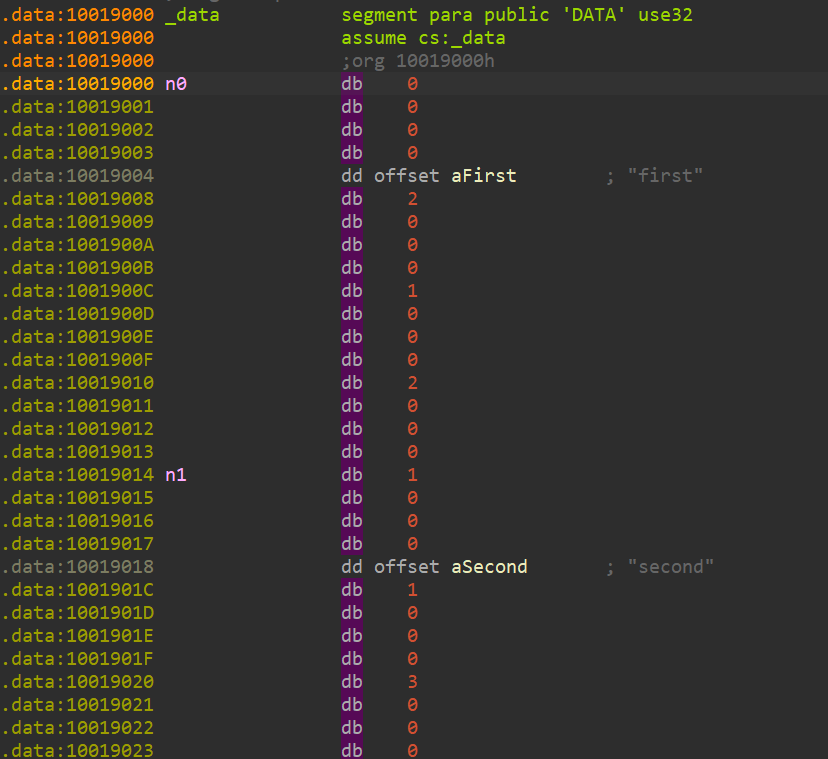Click the "second" string comment
This screenshot has width=828, height=759.
tap(670, 567)
